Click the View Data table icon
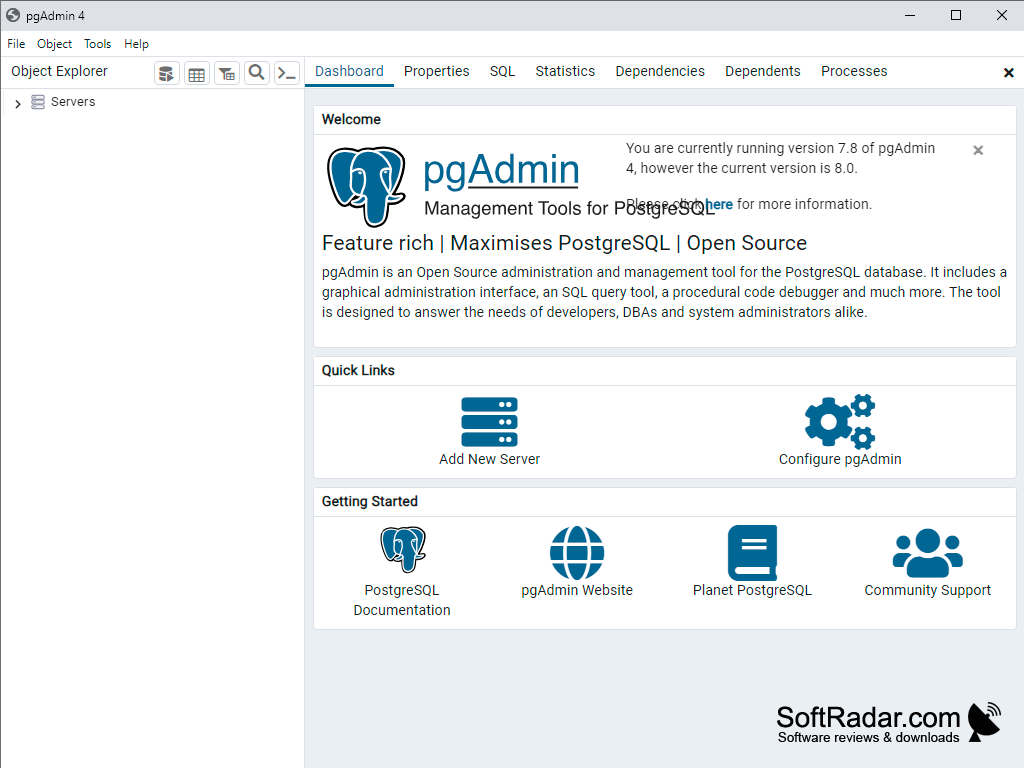Image resolution: width=1024 pixels, height=768 pixels. click(197, 73)
